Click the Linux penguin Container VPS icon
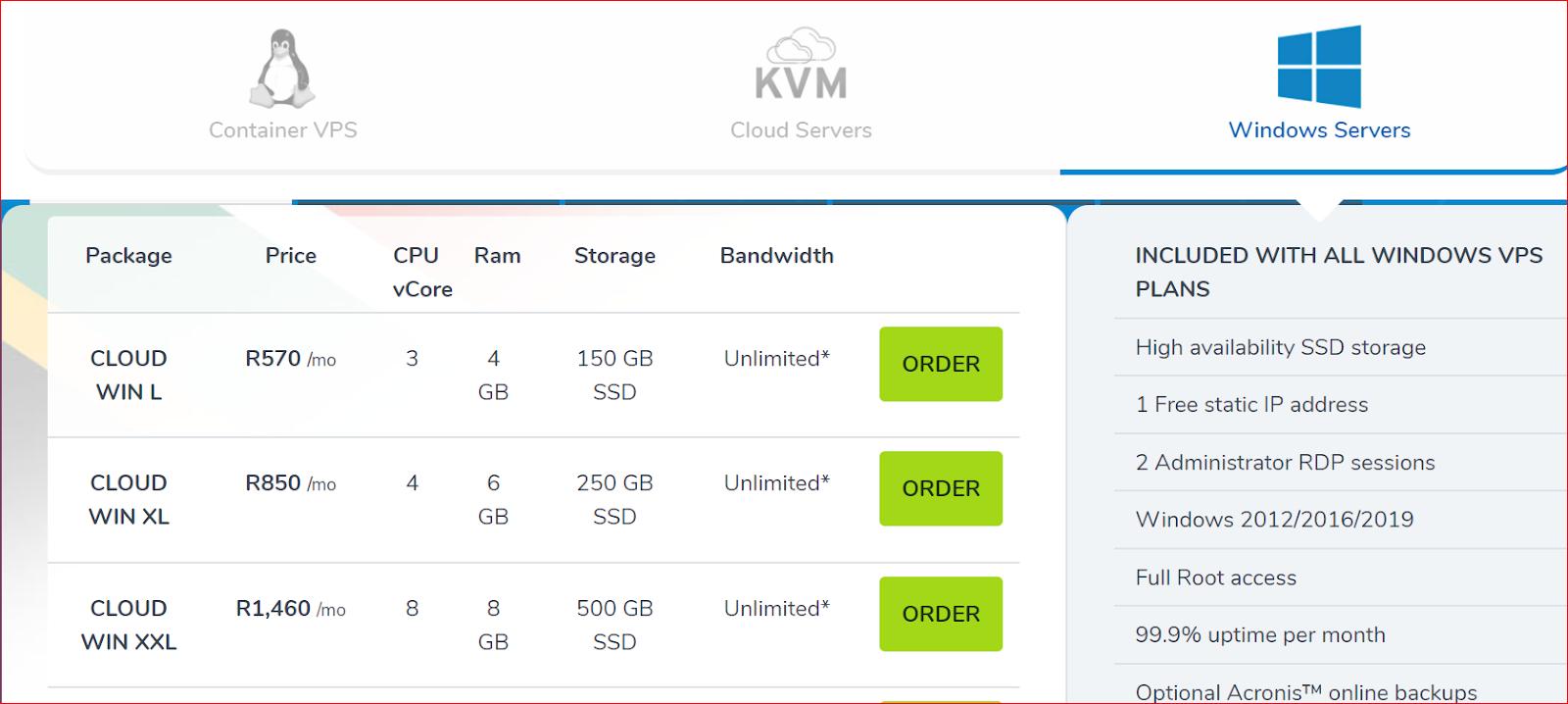1568x704 pixels. click(282, 68)
